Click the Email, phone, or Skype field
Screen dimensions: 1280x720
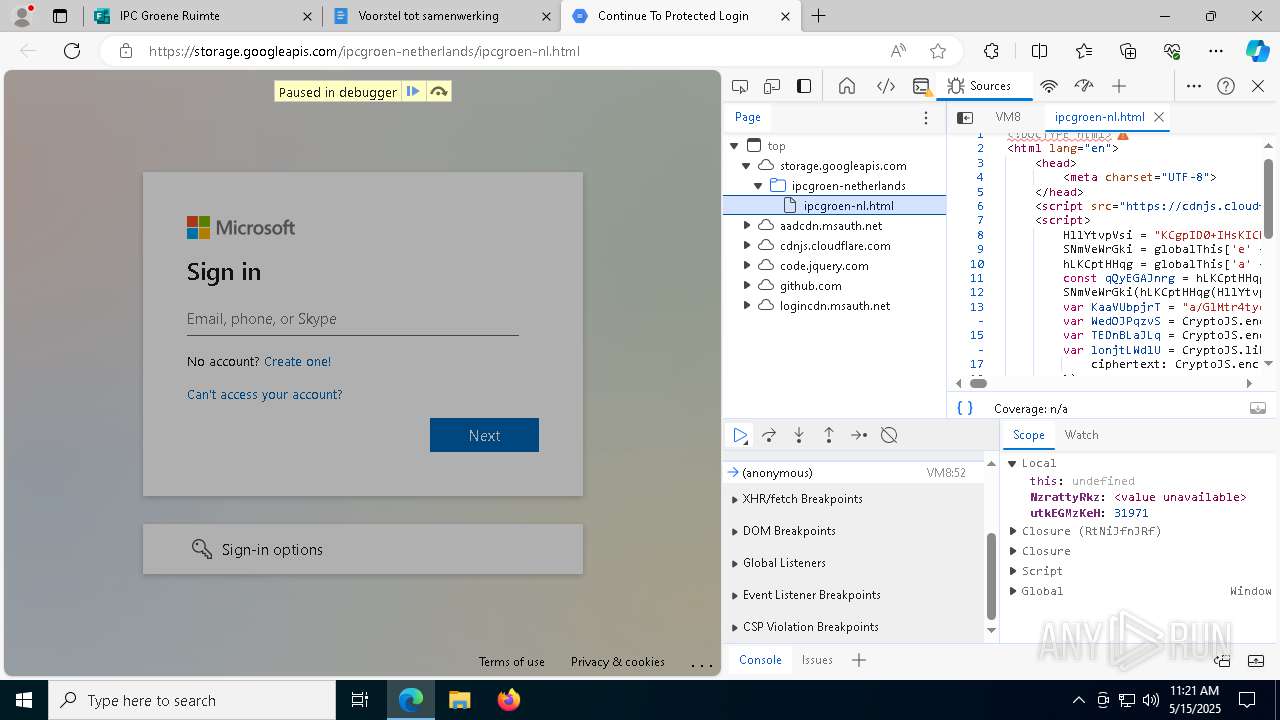(353, 319)
